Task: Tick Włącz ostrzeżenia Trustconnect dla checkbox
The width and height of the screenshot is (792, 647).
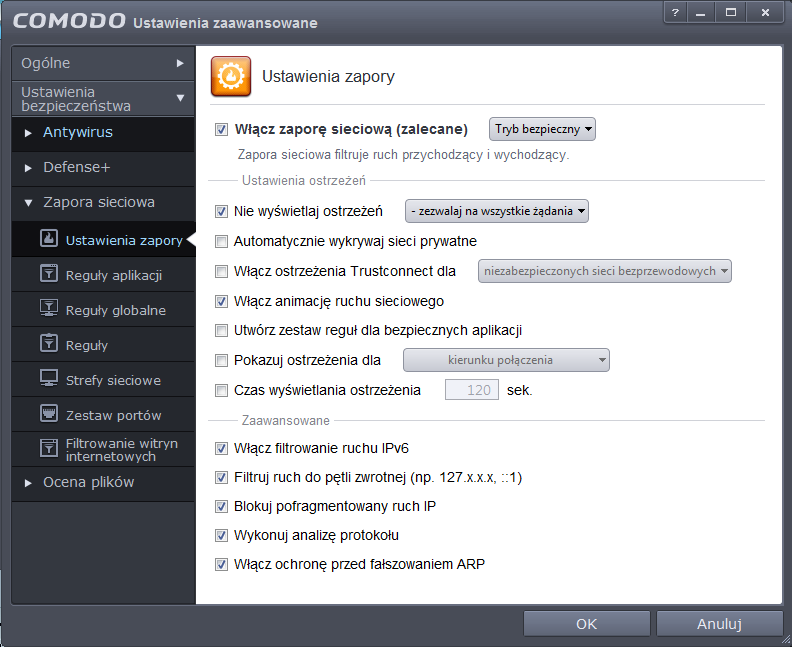Action: pos(221,272)
